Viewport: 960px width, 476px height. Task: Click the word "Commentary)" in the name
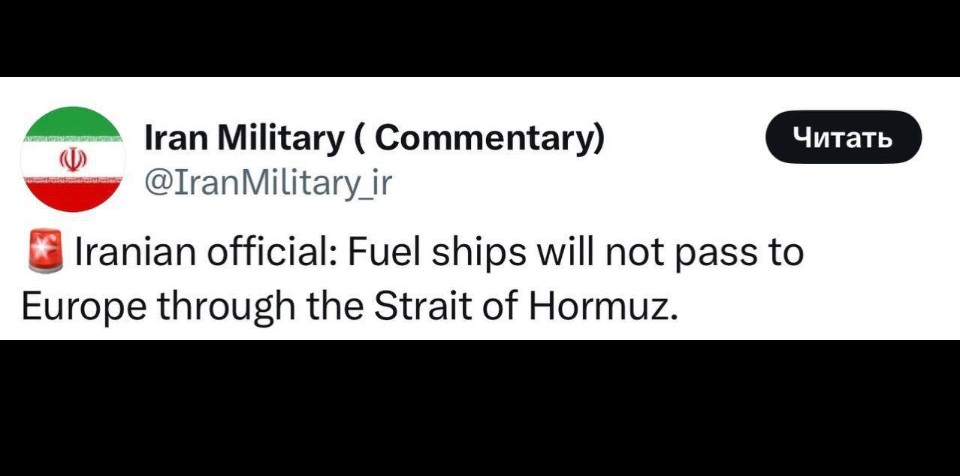pos(489,140)
